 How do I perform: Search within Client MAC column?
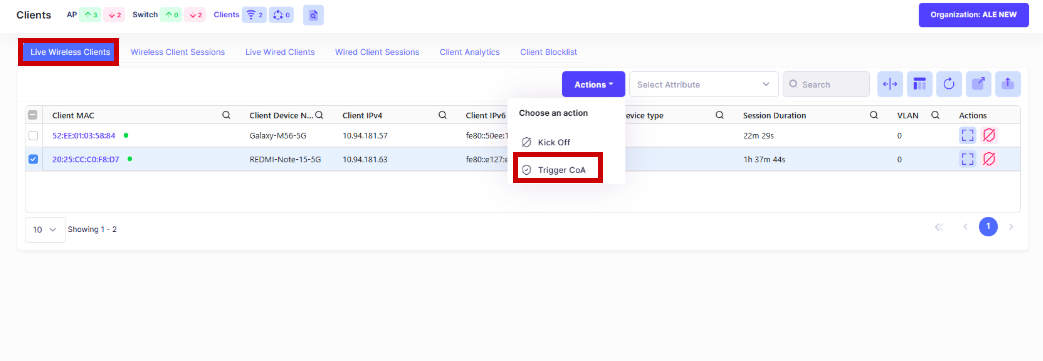(x=226, y=115)
